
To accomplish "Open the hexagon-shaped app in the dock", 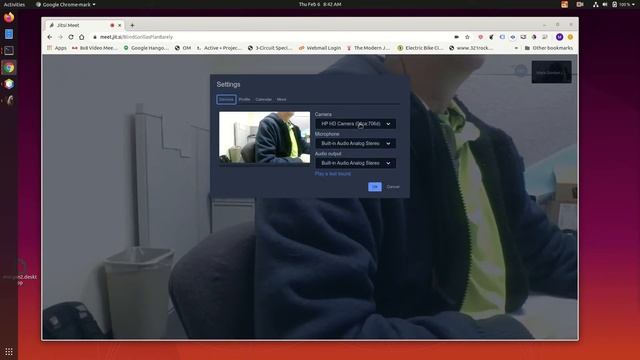I will (9, 84).
